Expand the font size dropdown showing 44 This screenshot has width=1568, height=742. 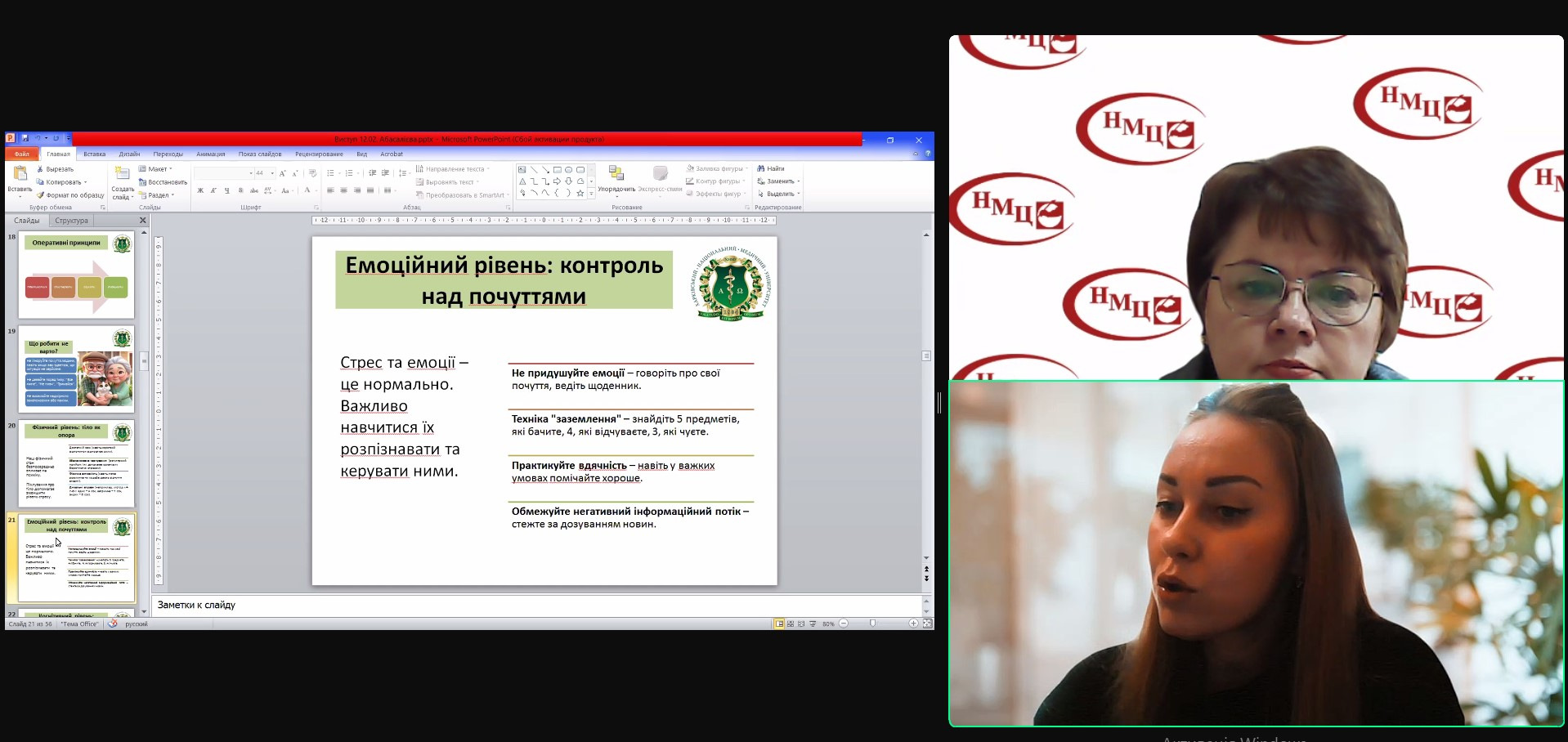point(272,173)
